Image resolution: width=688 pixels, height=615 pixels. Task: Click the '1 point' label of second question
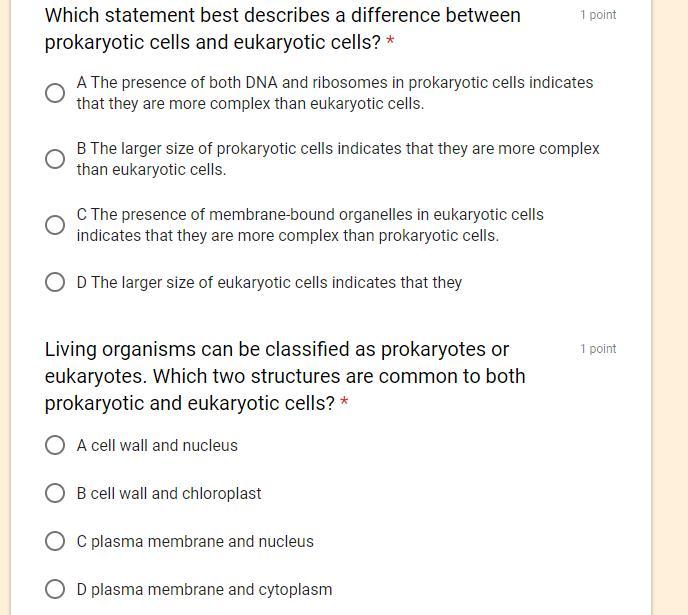click(x=598, y=349)
